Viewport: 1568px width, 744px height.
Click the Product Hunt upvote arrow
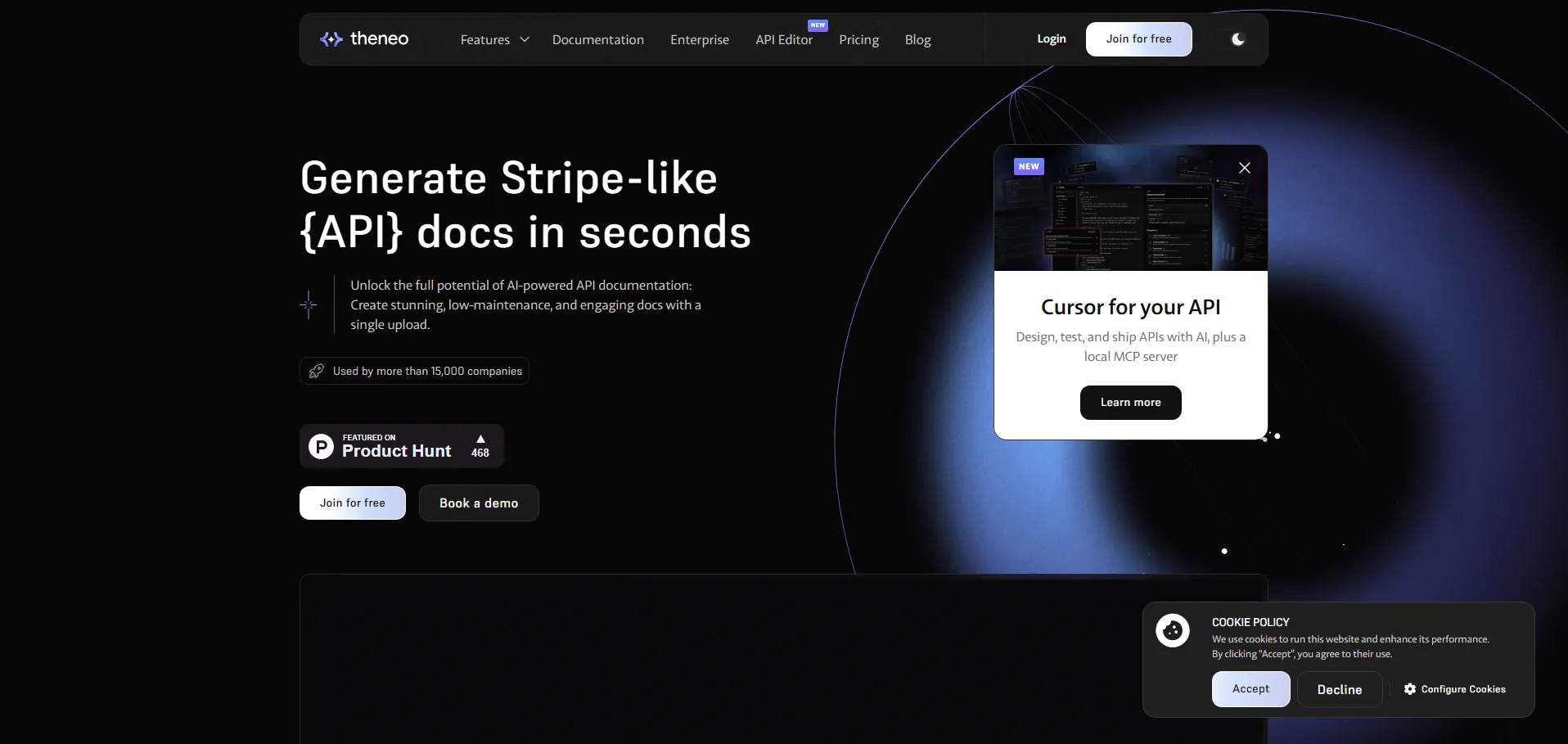point(480,440)
